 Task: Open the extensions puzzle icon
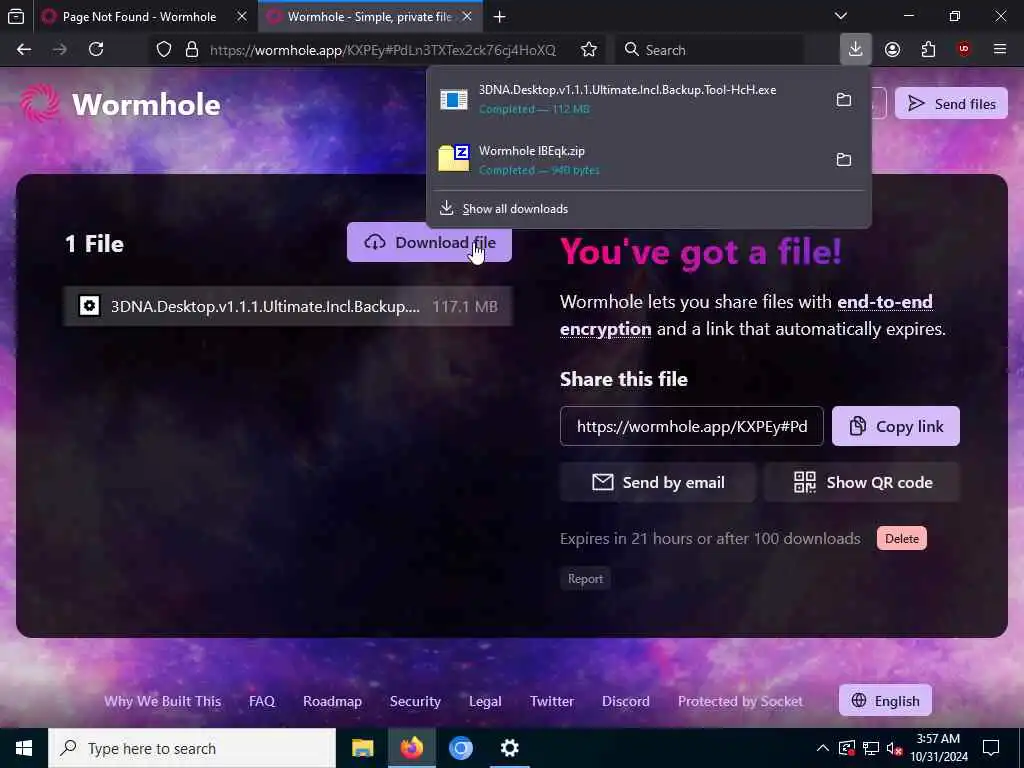point(928,50)
